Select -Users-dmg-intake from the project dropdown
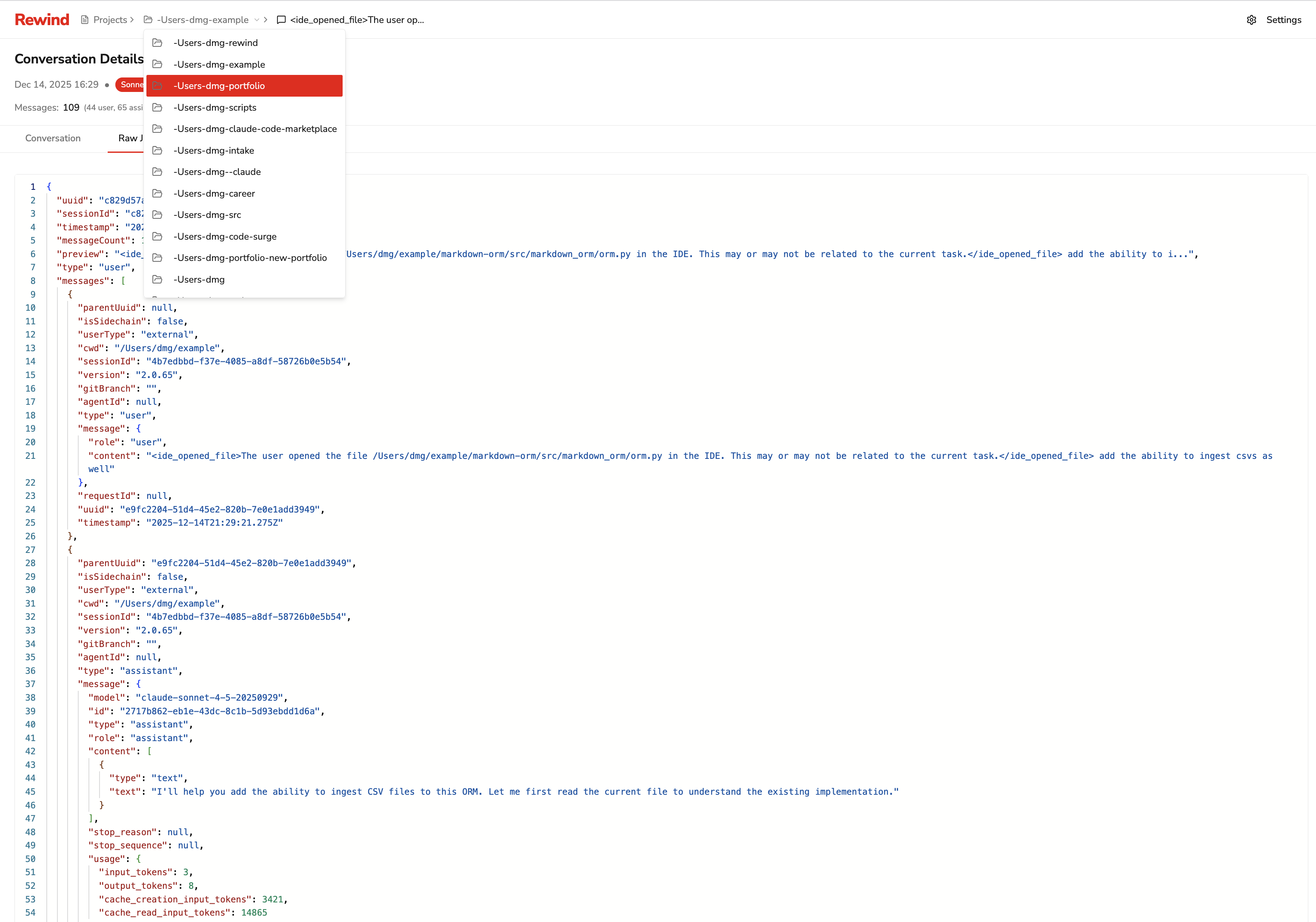1316x922 pixels. click(x=214, y=150)
